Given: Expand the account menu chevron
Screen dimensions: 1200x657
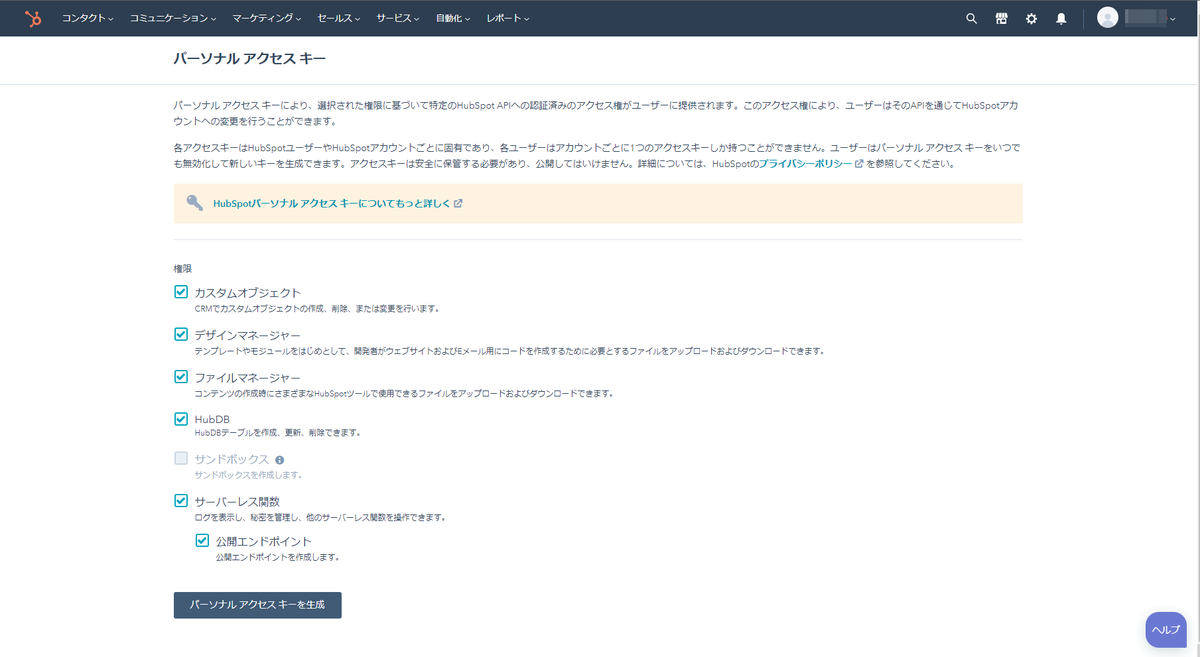Looking at the screenshot, I should click(x=1173, y=18).
